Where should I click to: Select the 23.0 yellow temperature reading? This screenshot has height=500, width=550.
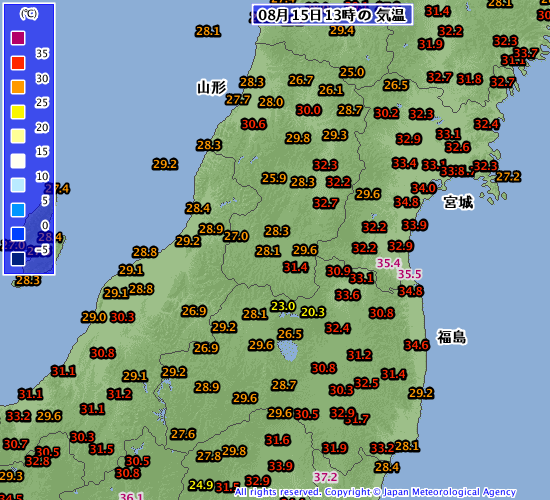pos(283,306)
